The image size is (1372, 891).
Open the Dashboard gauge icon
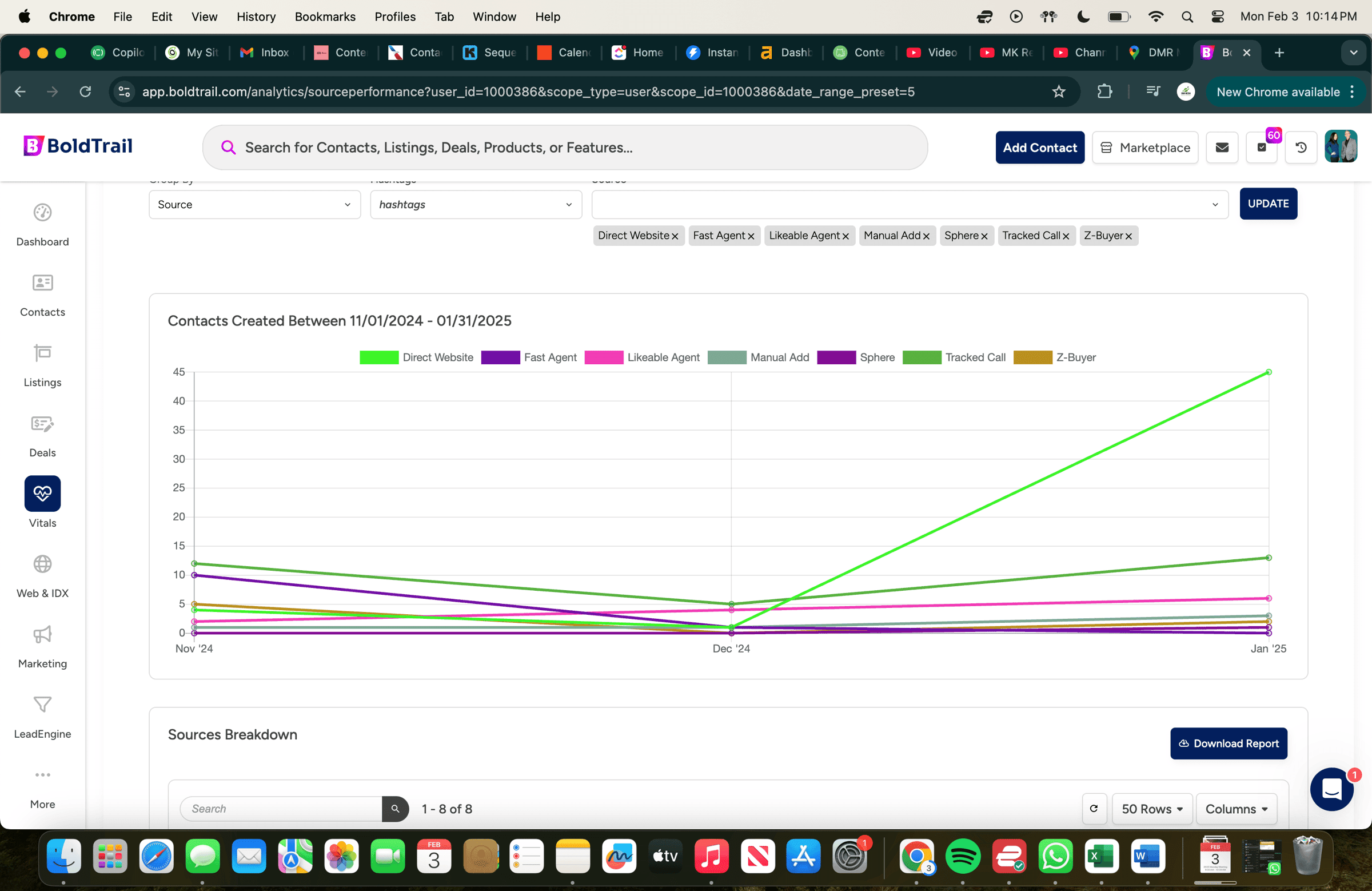point(42,213)
